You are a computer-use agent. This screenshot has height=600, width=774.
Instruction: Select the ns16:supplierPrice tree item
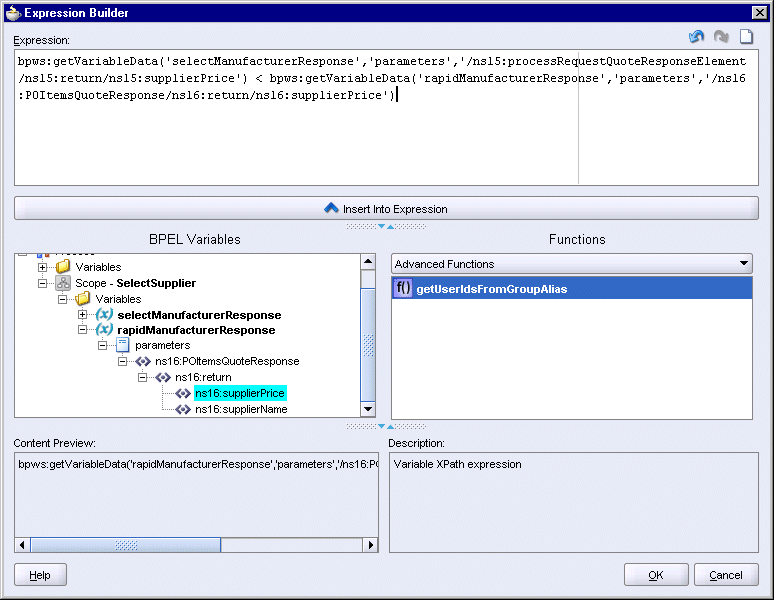tap(240, 393)
